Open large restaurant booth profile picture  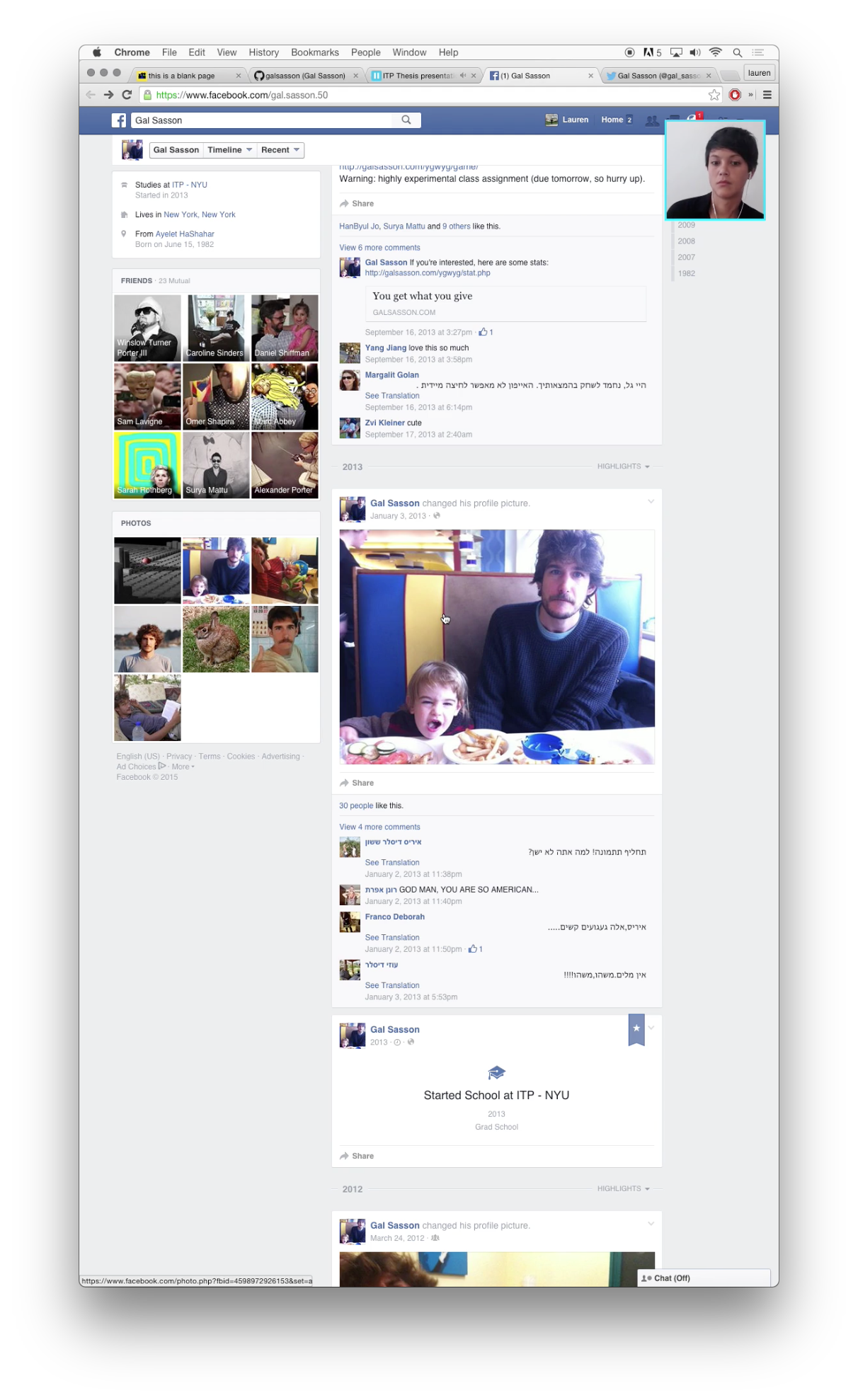[x=496, y=647]
